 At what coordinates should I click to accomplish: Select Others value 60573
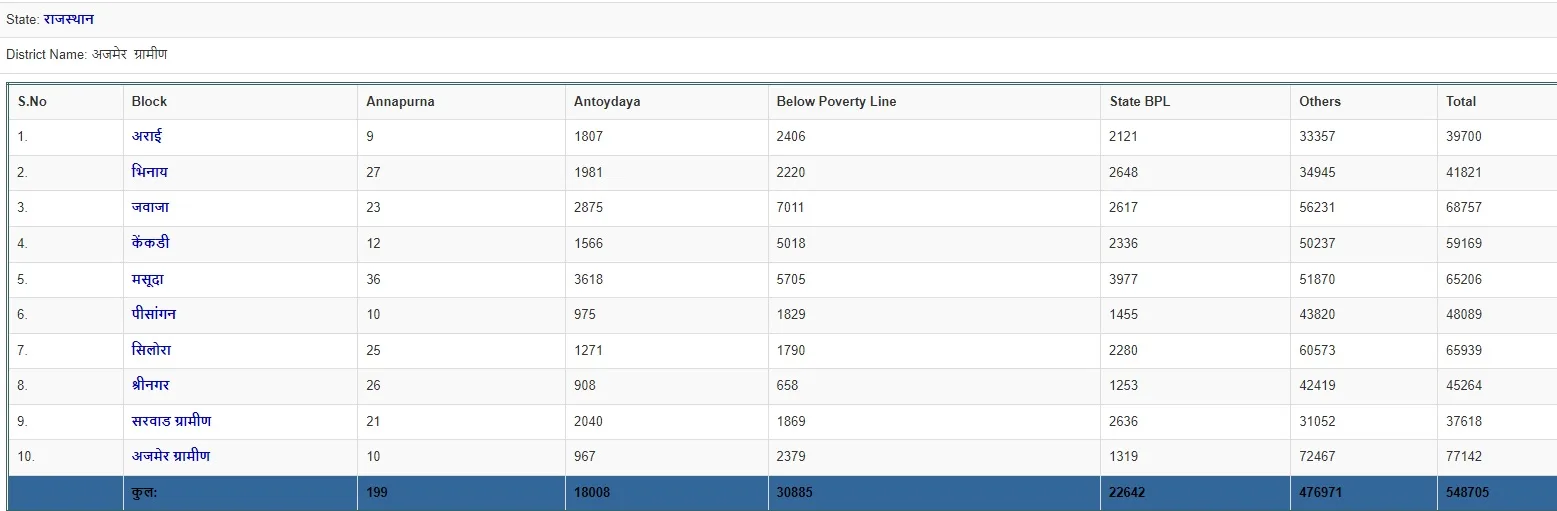(x=1317, y=350)
